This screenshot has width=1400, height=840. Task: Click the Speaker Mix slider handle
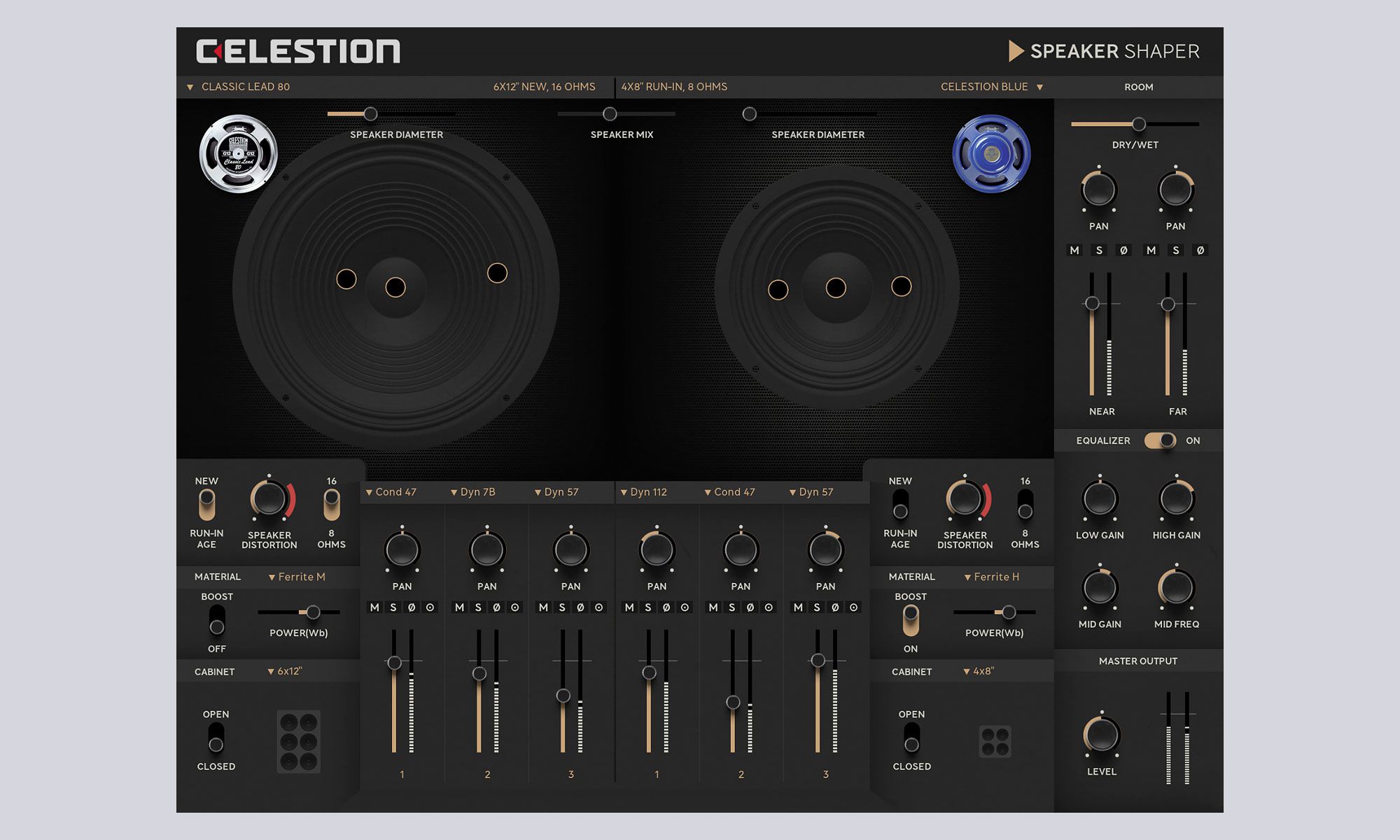point(610,114)
